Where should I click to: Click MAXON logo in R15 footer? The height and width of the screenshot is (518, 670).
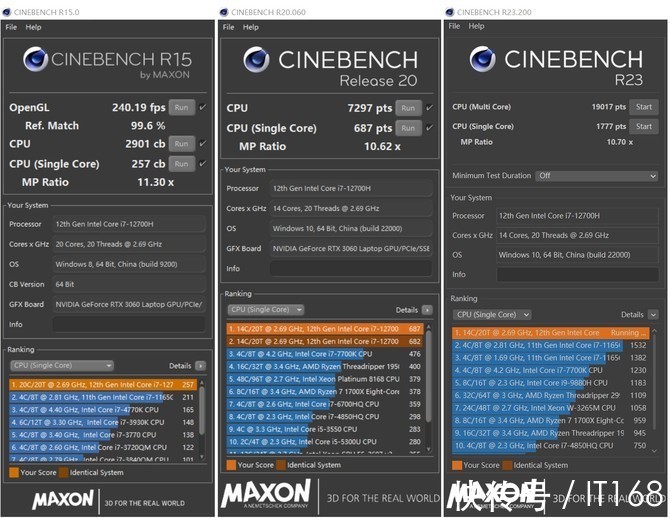[63, 500]
